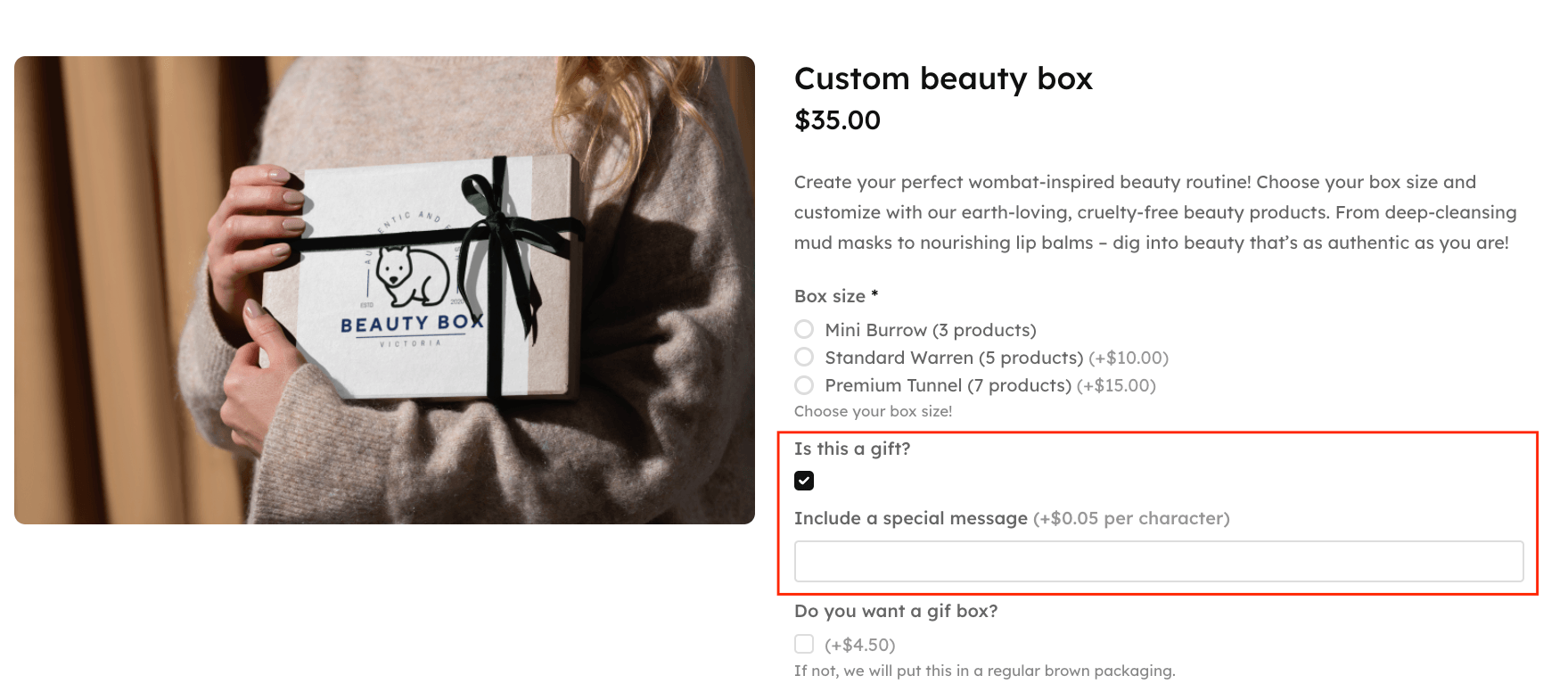Choose "Standard Warren (5 products)" box size
Image resolution: width=1568 pixels, height=692 pixels.
tap(804, 357)
